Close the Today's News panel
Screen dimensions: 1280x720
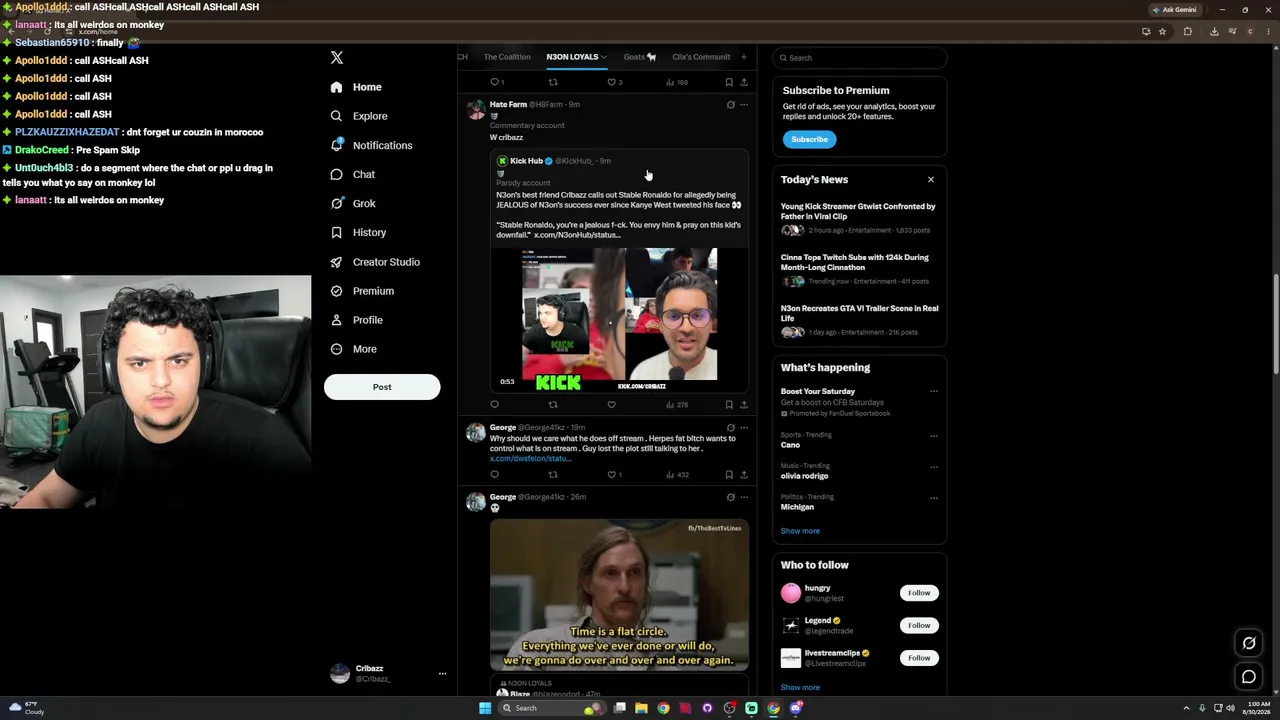pyautogui.click(x=931, y=180)
